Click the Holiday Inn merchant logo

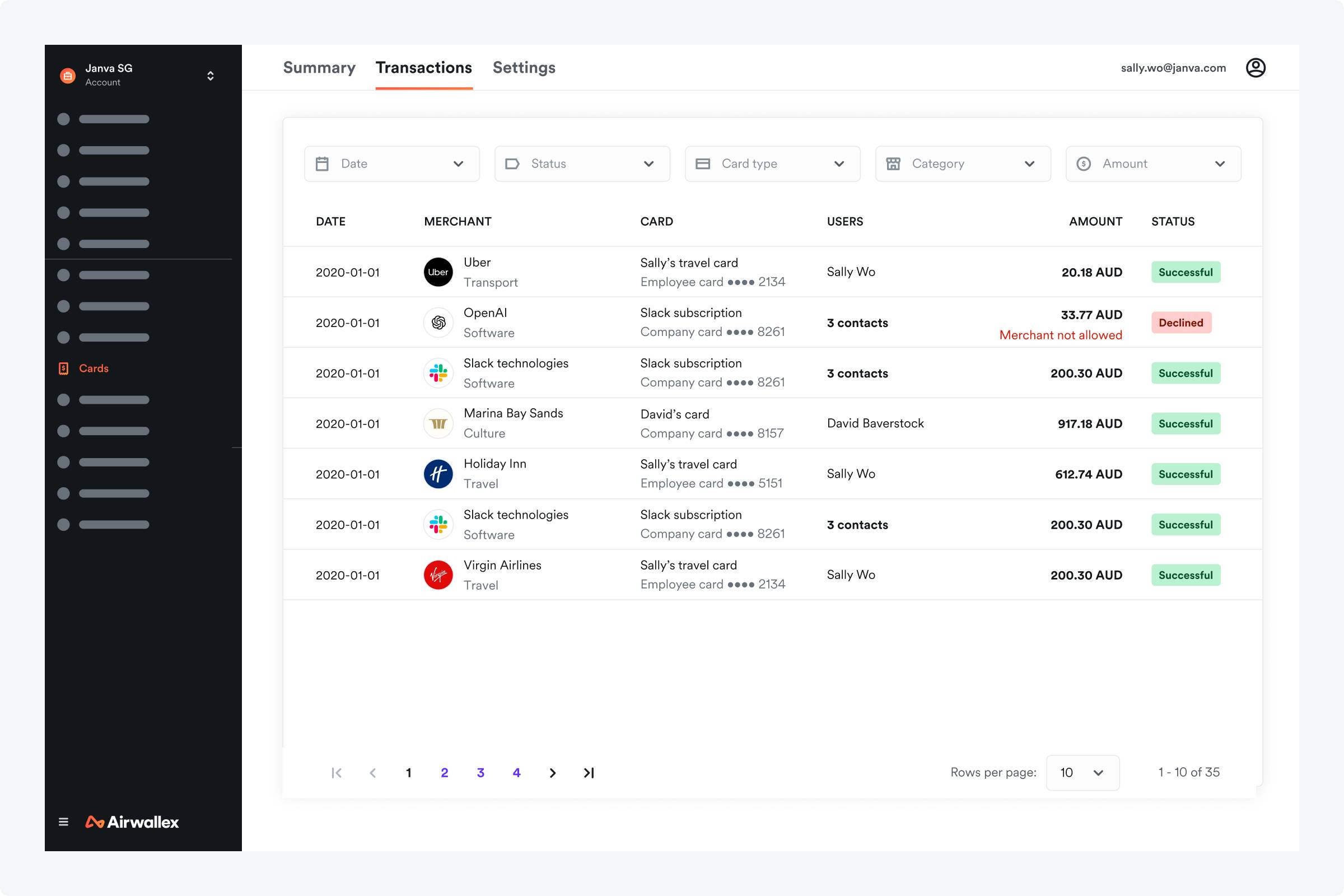438,473
